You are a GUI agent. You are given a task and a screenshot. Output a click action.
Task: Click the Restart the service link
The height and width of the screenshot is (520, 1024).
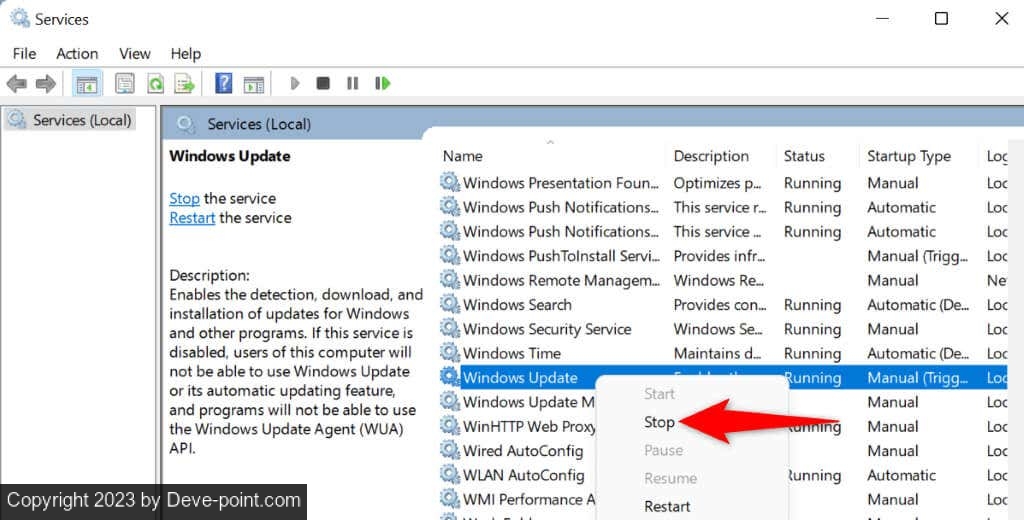192,217
